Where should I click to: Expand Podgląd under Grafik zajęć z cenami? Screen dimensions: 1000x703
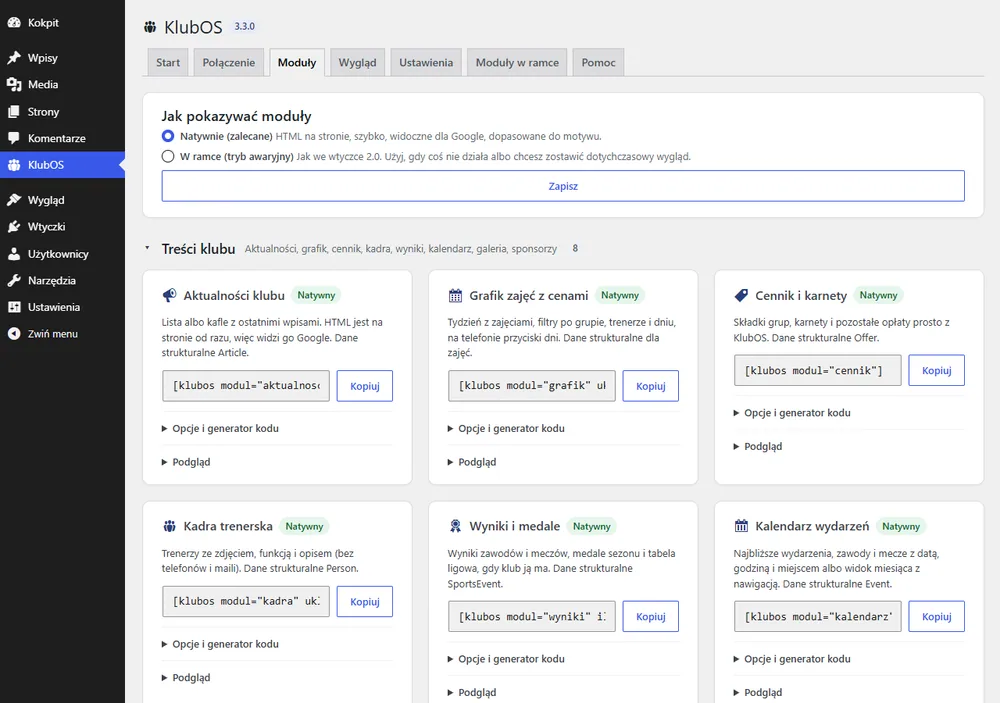(x=472, y=462)
